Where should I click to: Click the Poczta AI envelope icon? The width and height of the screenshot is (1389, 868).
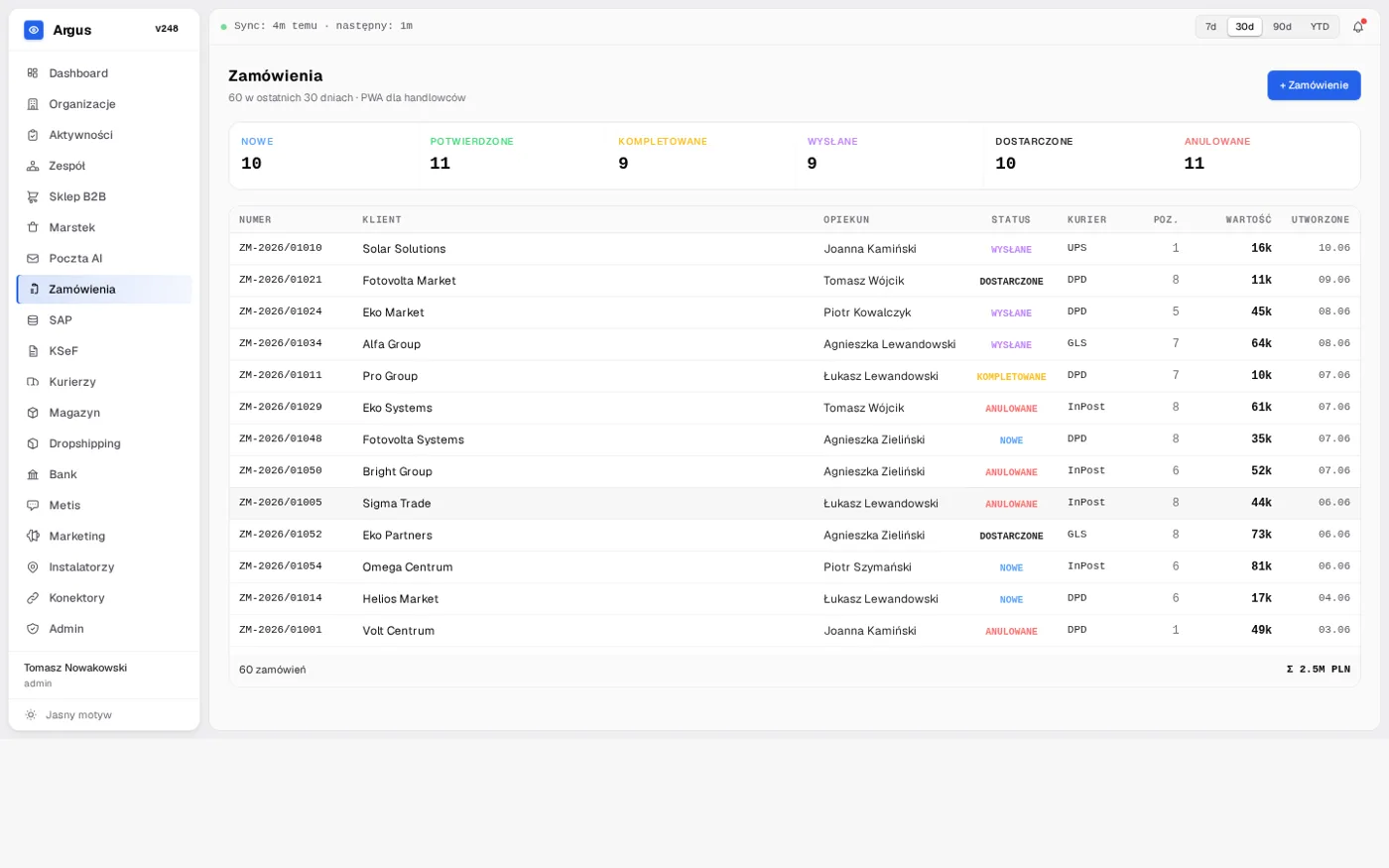(33, 258)
